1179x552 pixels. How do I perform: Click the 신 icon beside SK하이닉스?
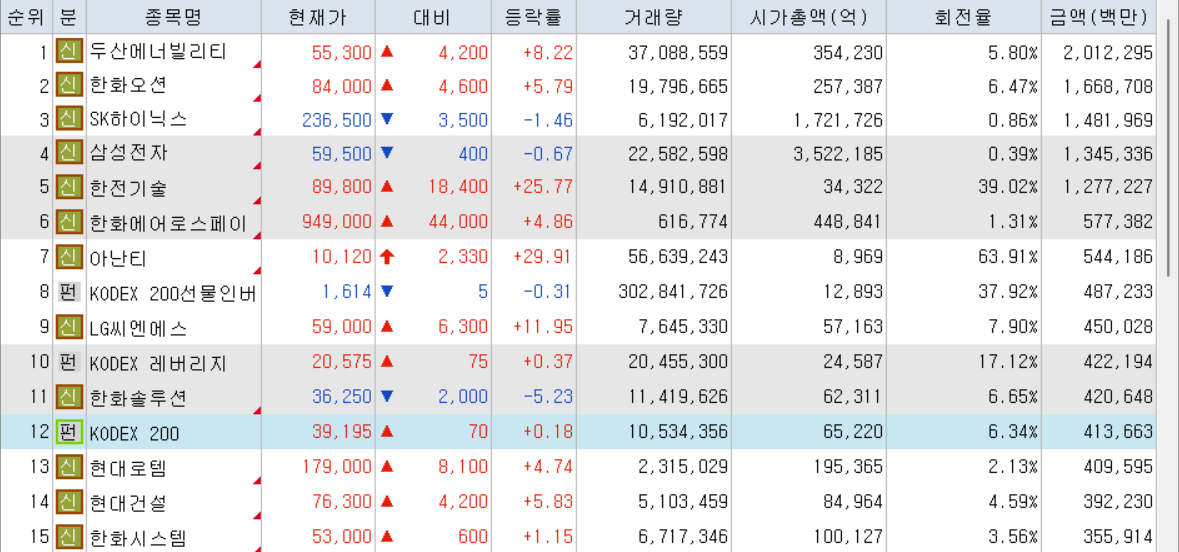click(69, 119)
